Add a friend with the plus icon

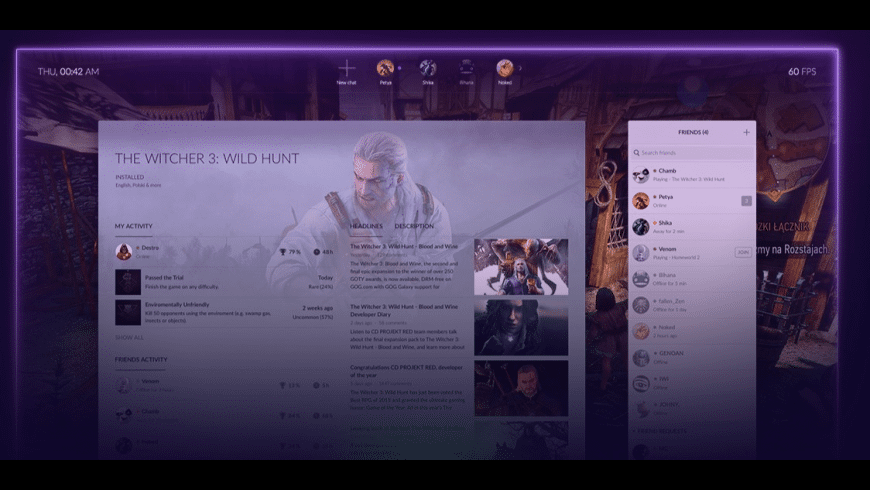pyautogui.click(x=746, y=132)
